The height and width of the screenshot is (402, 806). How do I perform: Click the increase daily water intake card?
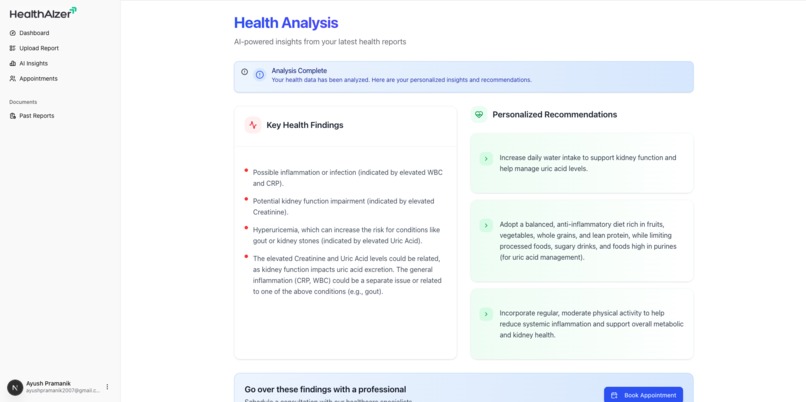[x=582, y=163]
